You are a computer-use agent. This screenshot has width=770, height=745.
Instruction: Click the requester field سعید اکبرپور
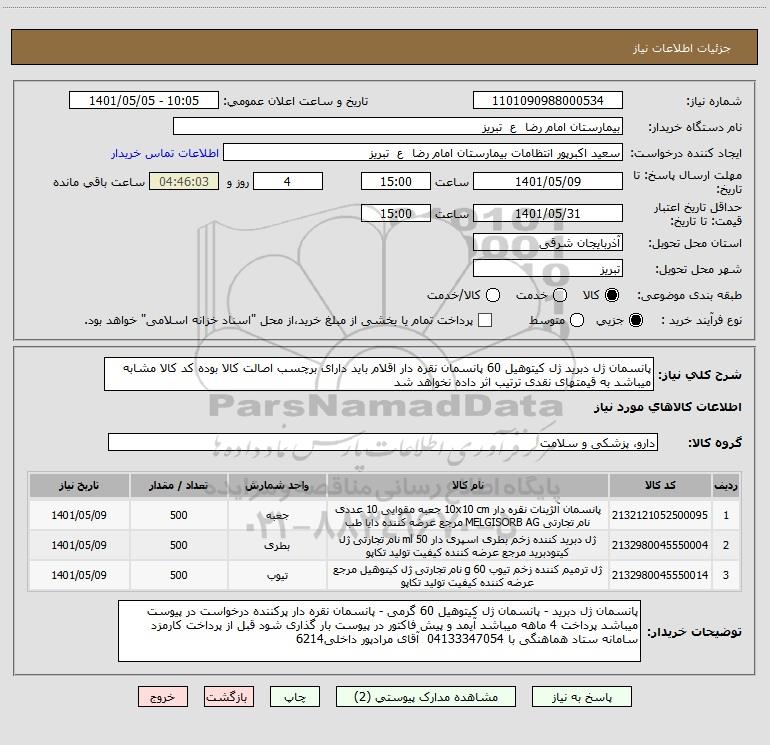point(423,152)
